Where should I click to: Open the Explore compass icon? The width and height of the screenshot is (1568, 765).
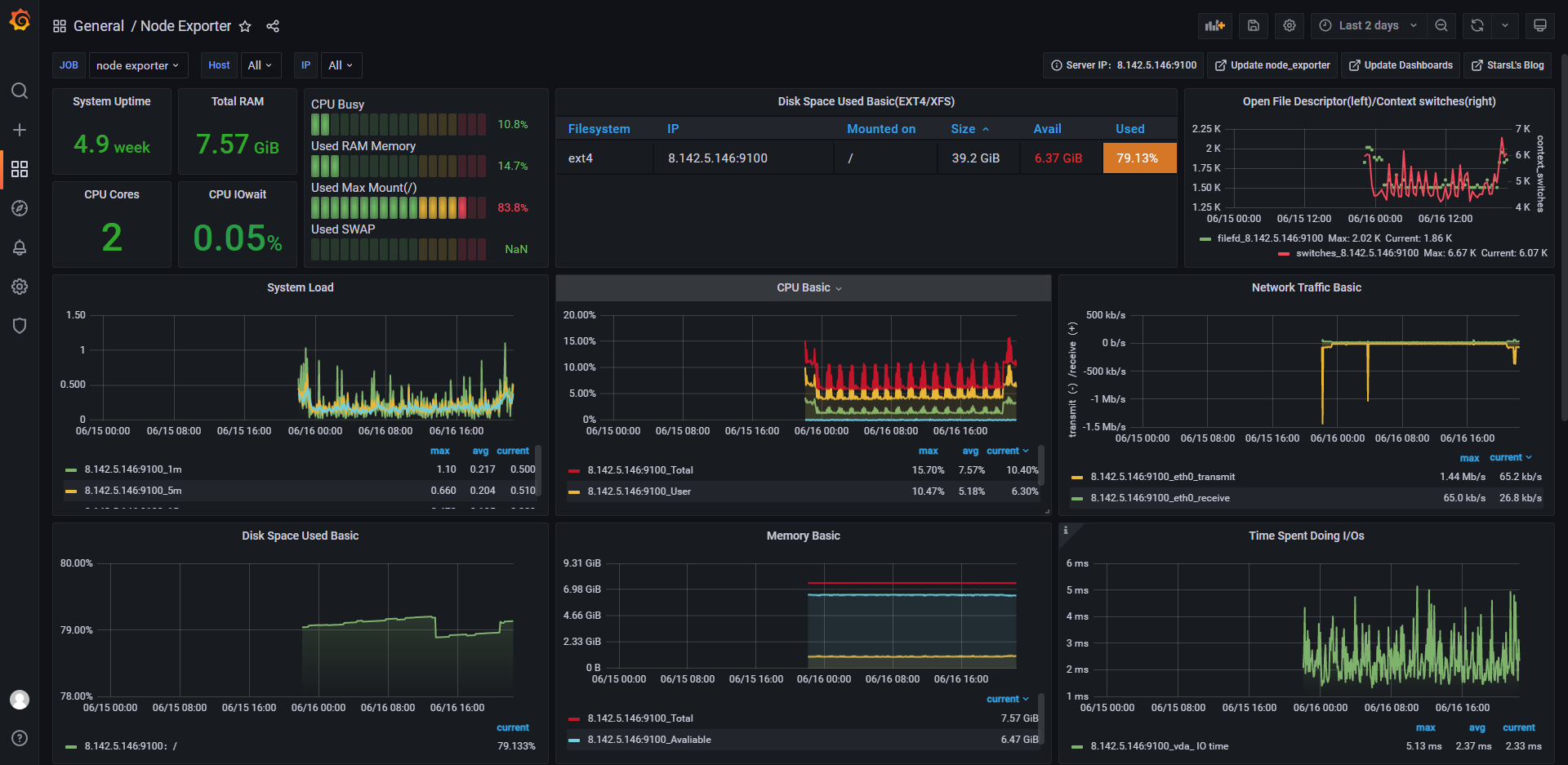[x=20, y=208]
